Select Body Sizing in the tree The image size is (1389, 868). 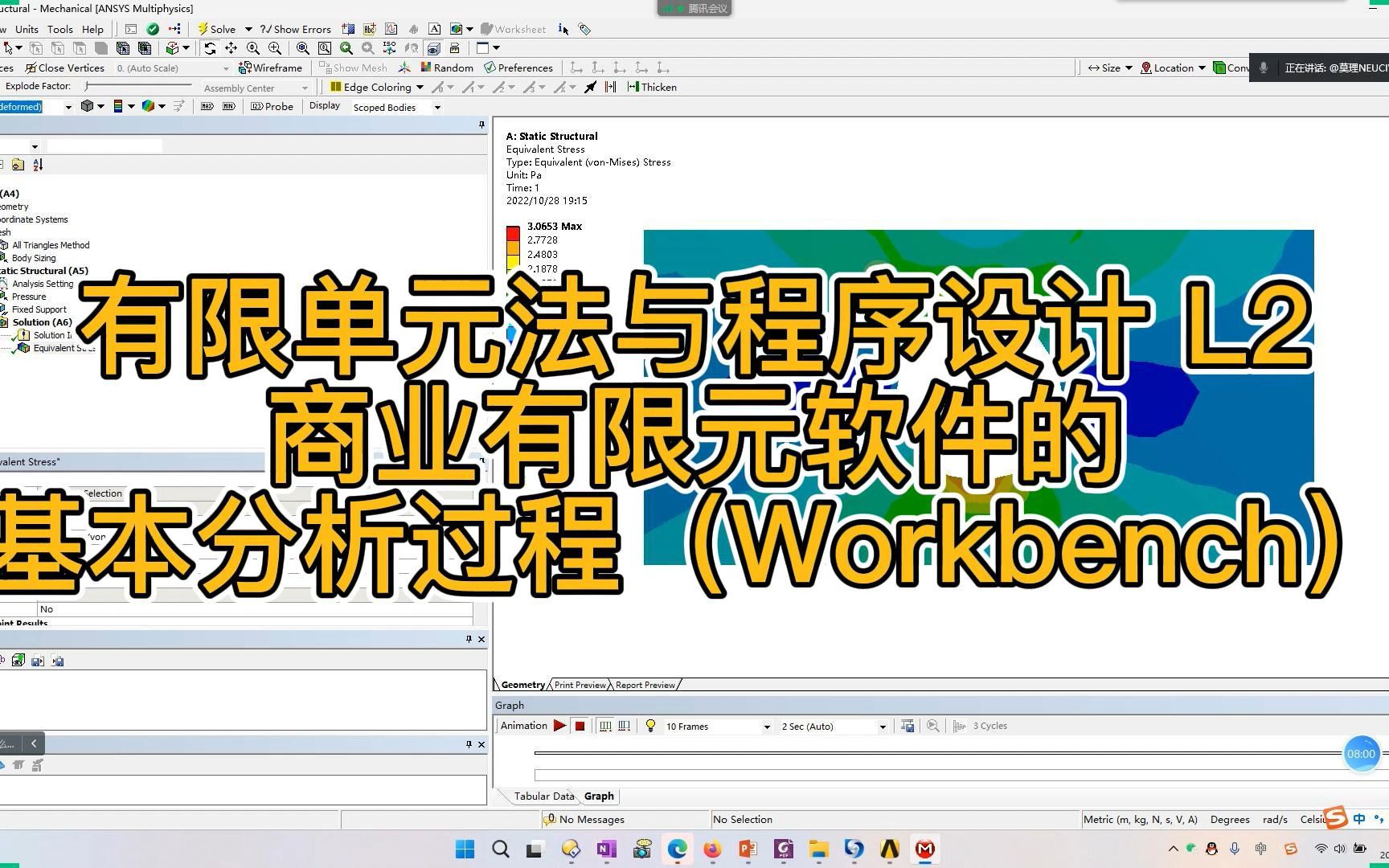tap(34, 258)
